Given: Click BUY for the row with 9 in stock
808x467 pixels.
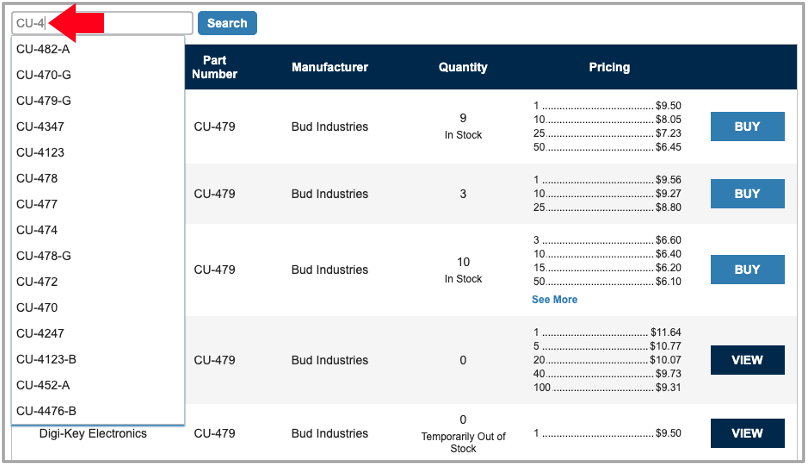Looking at the screenshot, I should 747,127.
